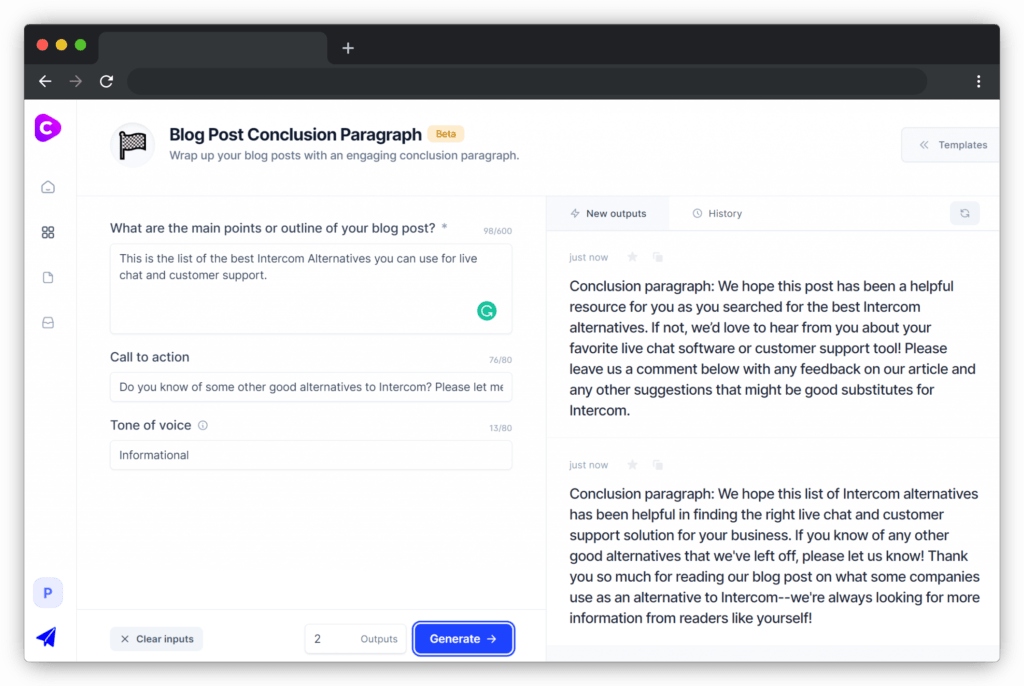Click the Grammarly icon in outline textbox

coord(487,311)
